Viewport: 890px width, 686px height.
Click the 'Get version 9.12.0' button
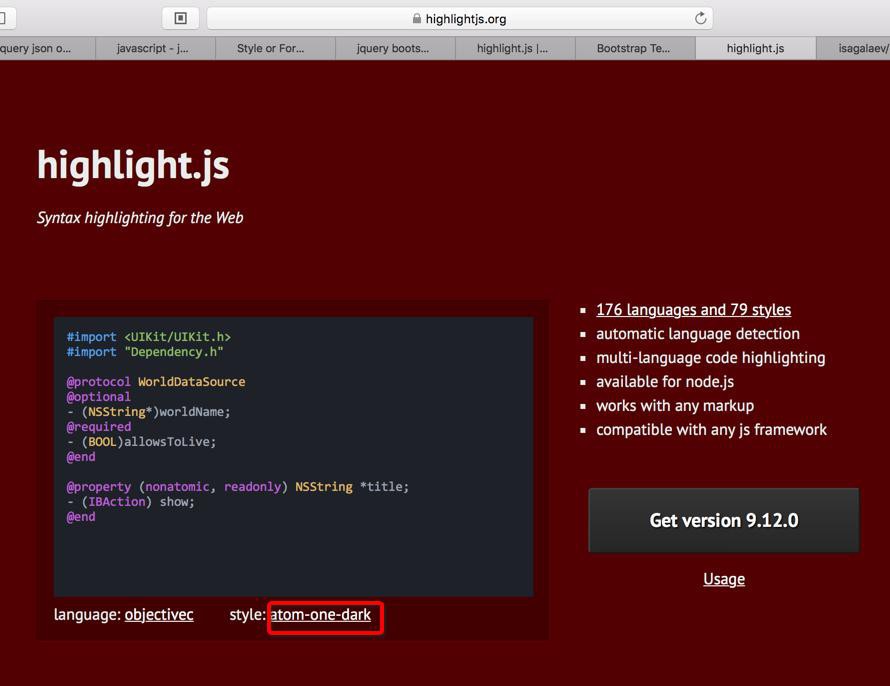coord(724,520)
